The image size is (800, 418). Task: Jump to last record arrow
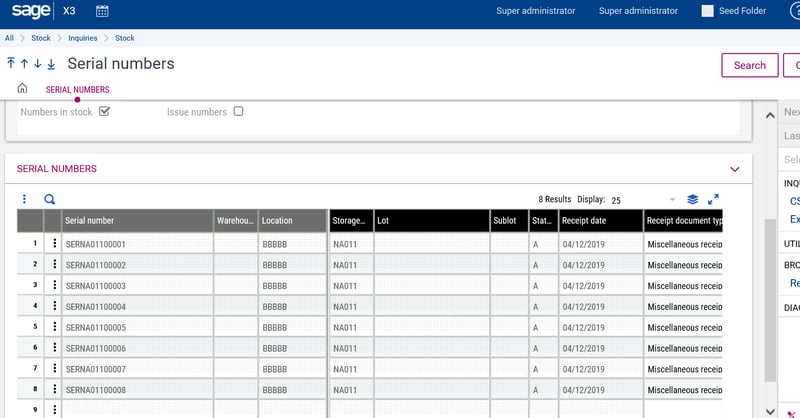pos(51,64)
